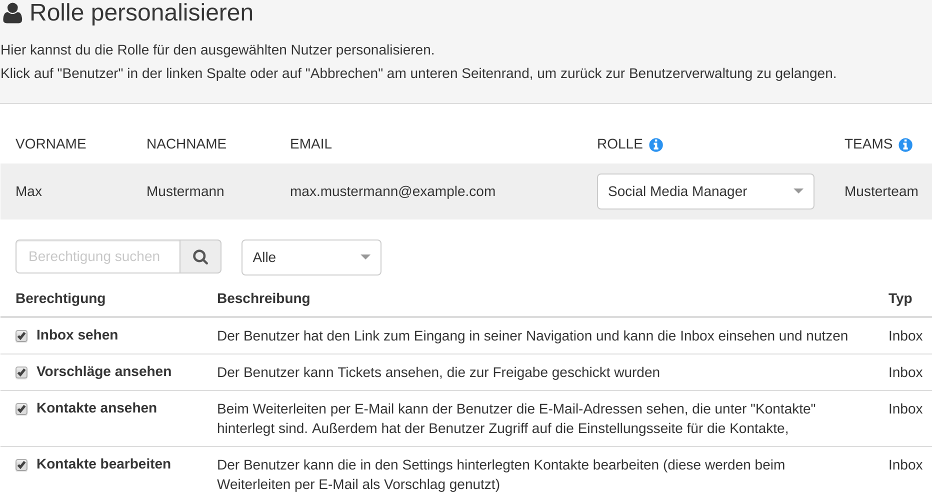Click the info icon next to ROLLE
This screenshot has width=932, height=493.
click(x=656, y=145)
